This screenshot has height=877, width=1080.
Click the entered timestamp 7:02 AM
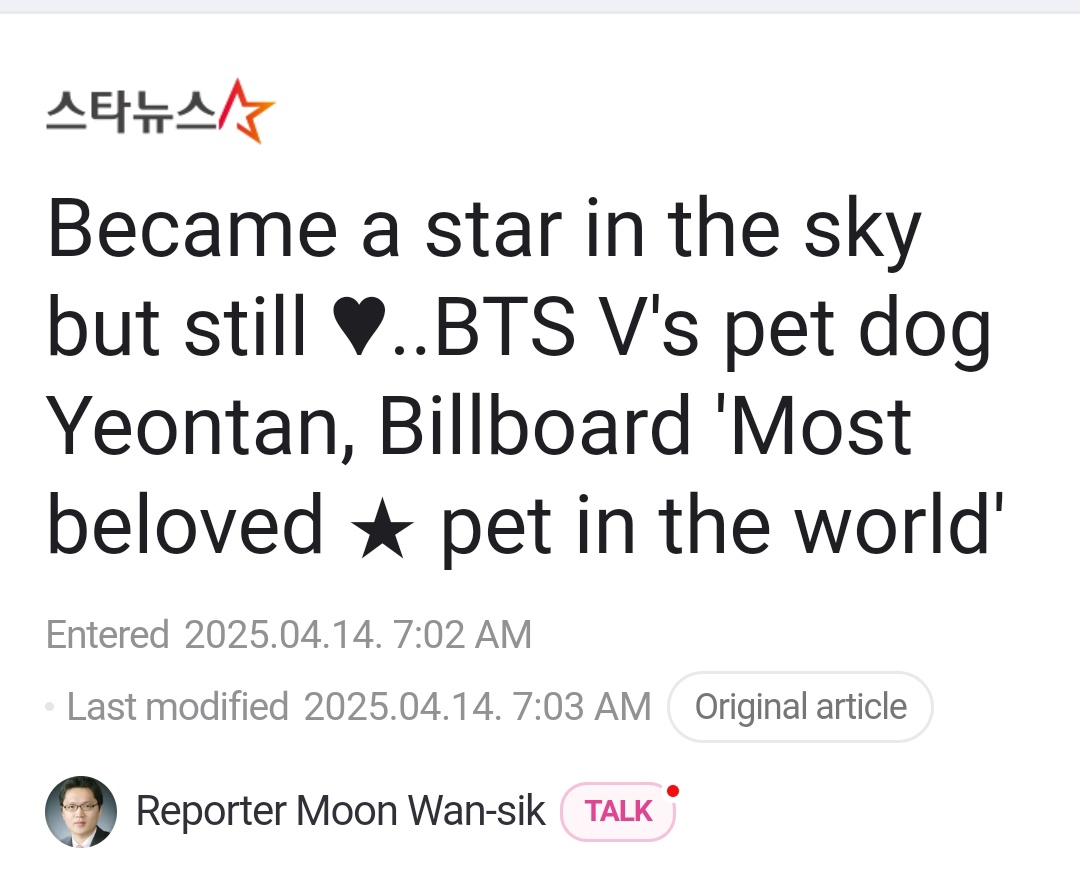point(464,635)
